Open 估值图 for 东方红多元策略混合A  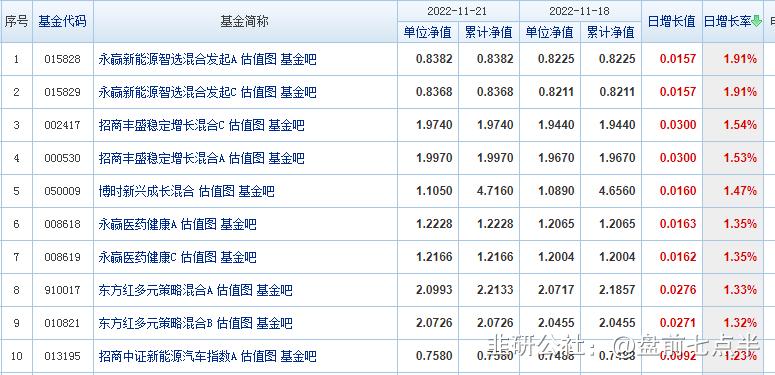pos(234,290)
